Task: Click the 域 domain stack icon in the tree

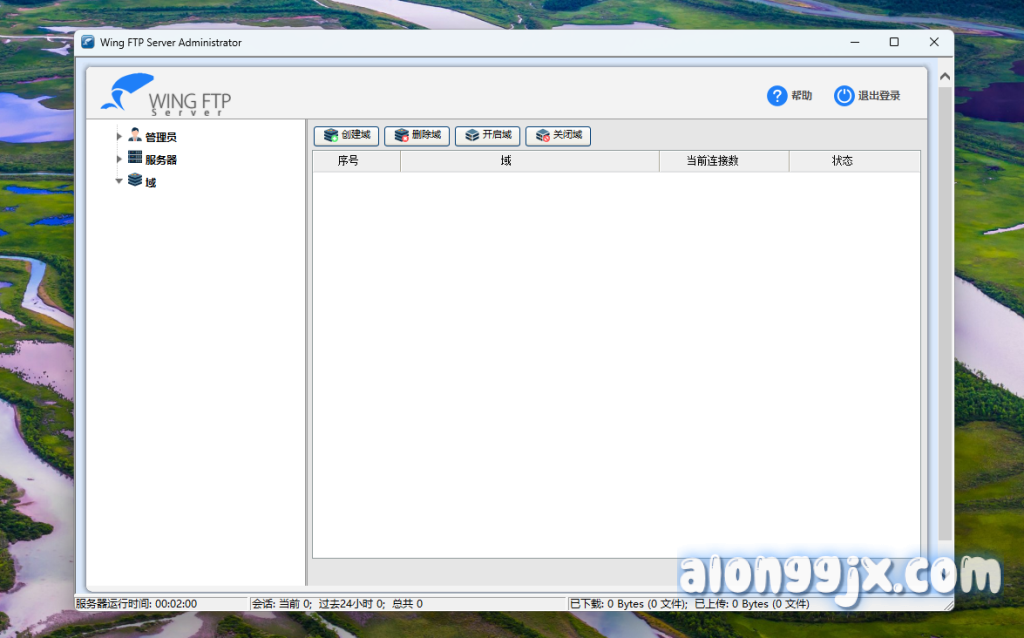Action: [x=135, y=181]
